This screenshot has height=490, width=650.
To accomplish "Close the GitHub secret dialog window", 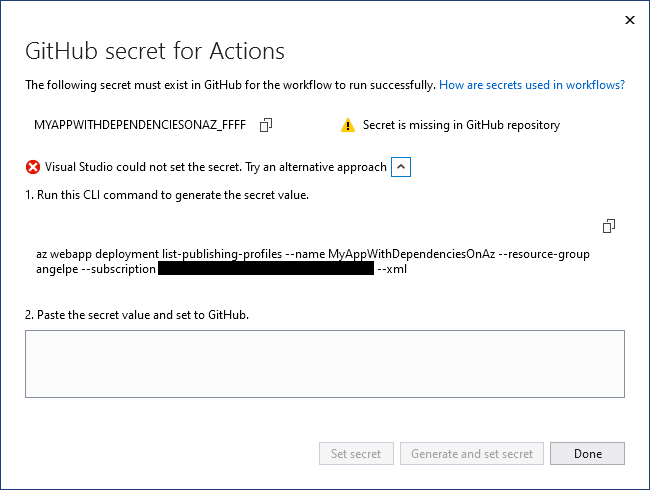I will pyautogui.click(x=629, y=20).
